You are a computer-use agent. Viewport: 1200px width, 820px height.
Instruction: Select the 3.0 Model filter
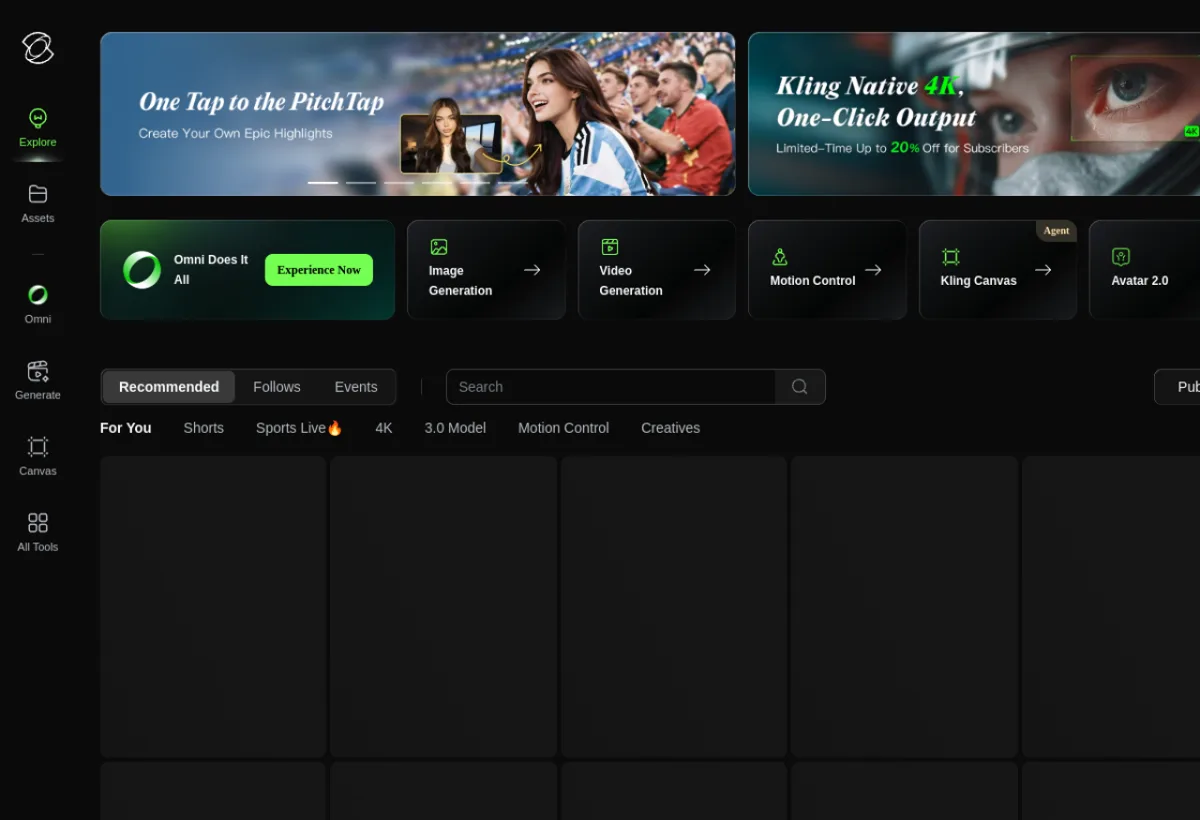coord(455,428)
